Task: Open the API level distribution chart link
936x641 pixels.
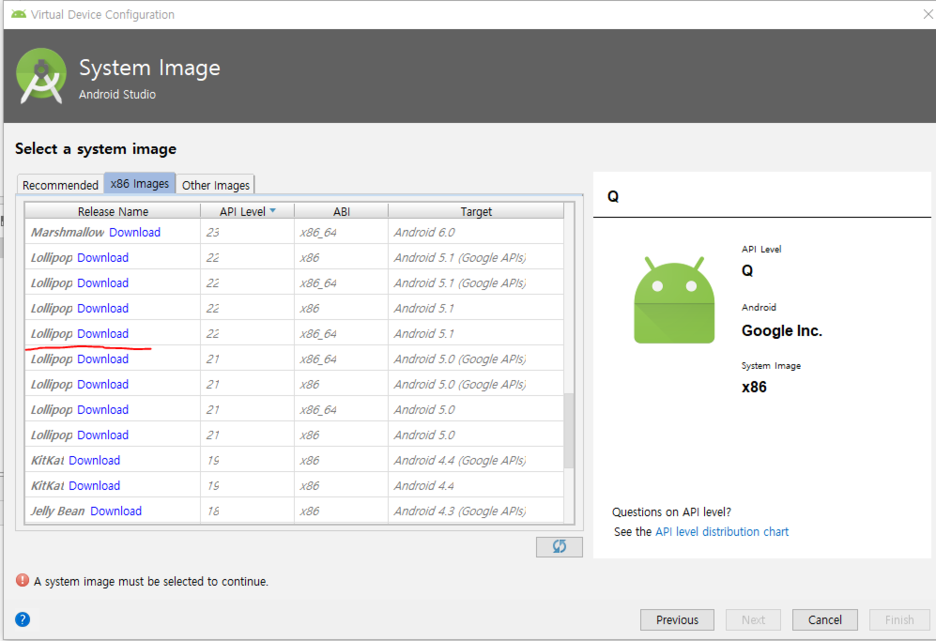Action: click(722, 532)
